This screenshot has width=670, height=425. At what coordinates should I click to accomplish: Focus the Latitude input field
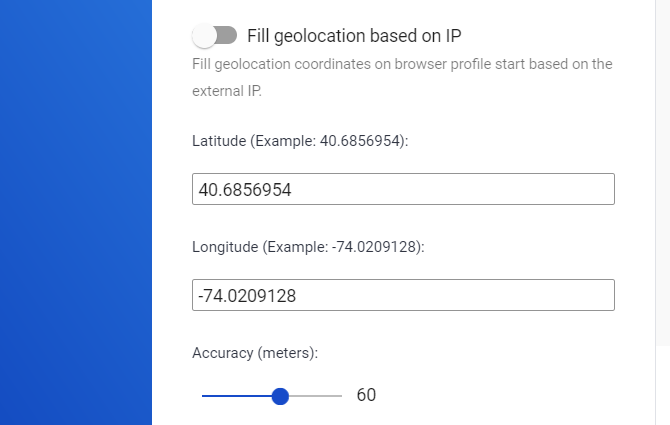402,189
